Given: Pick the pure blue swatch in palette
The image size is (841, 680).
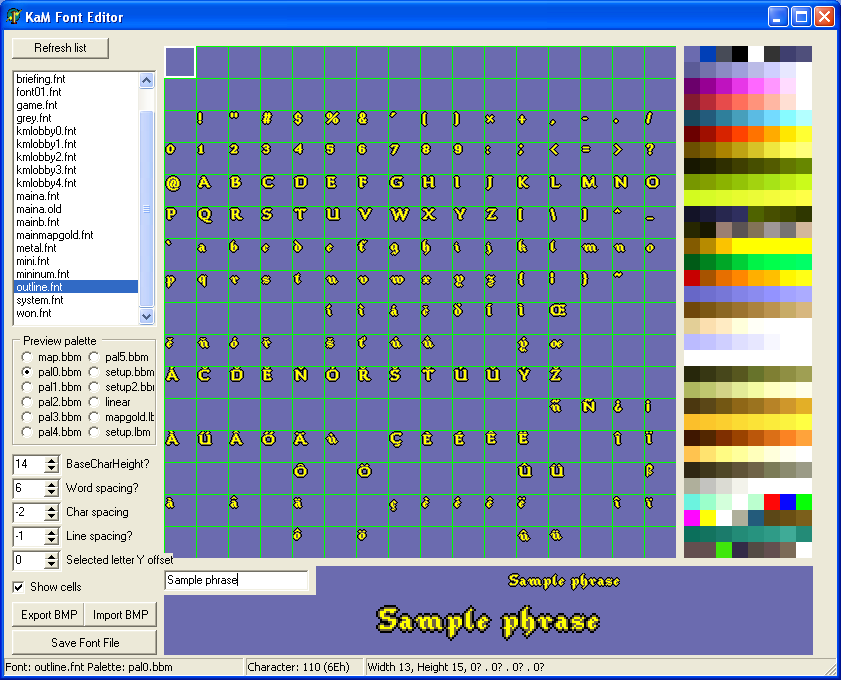Looking at the screenshot, I should pyautogui.click(x=787, y=501).
